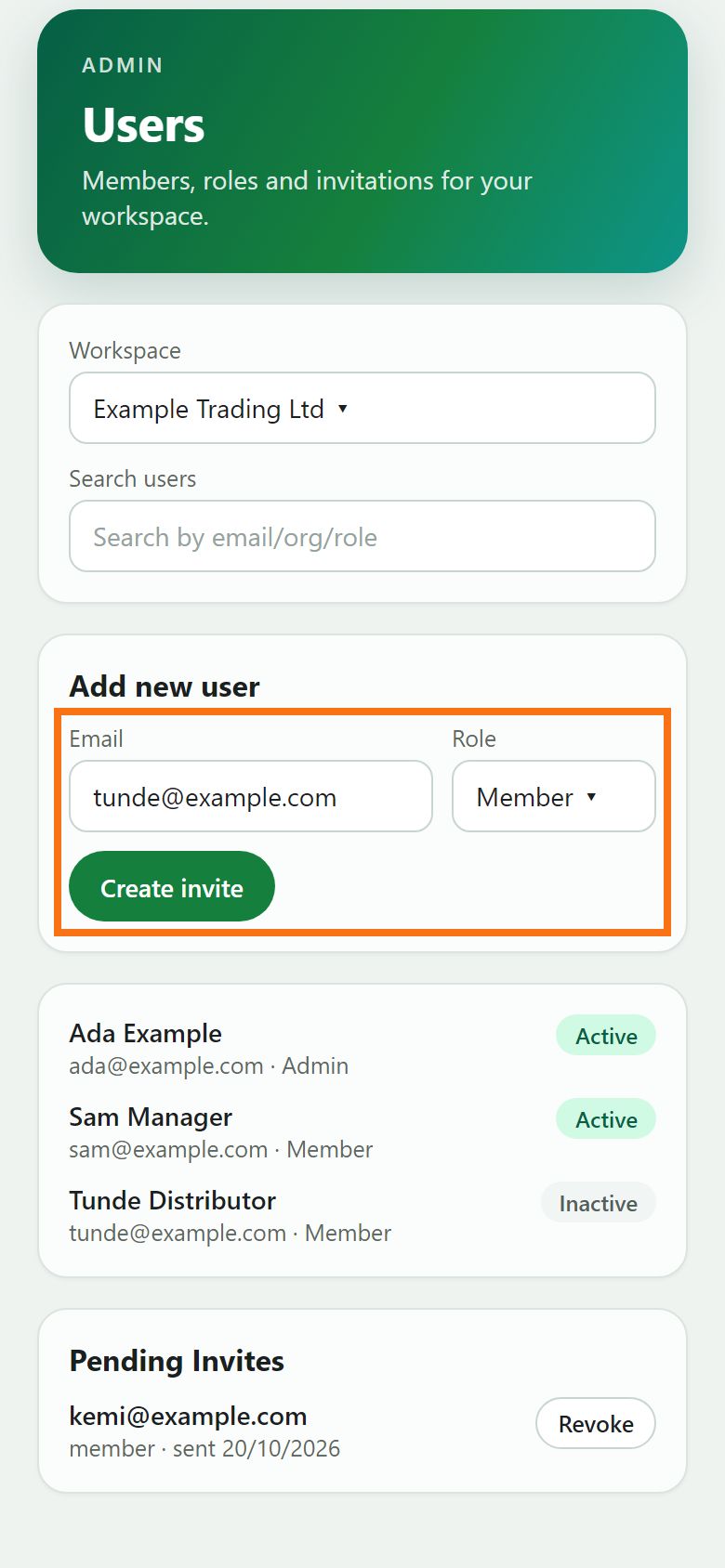Click Ada Example's Active status badge
Viewport: 725px width, 1568px height.
pyautogui.click(x=606, y=1036)
